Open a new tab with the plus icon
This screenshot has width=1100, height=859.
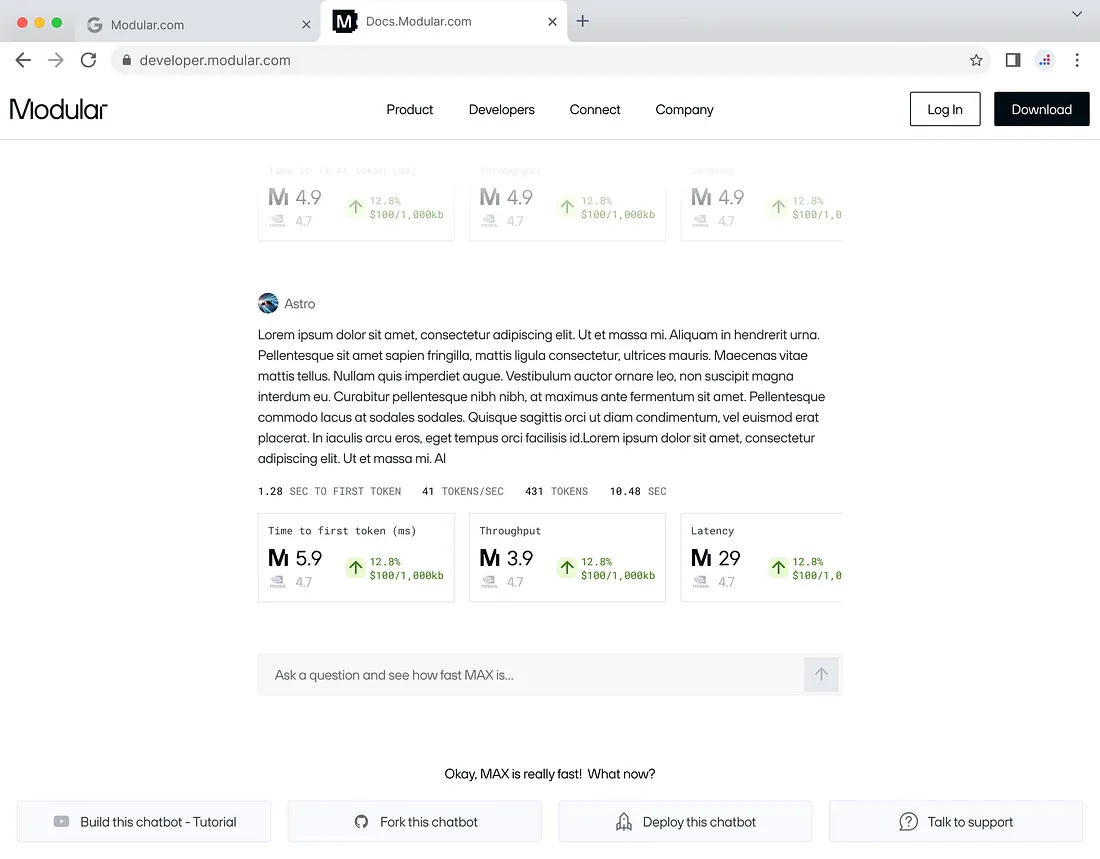(582, 21)
